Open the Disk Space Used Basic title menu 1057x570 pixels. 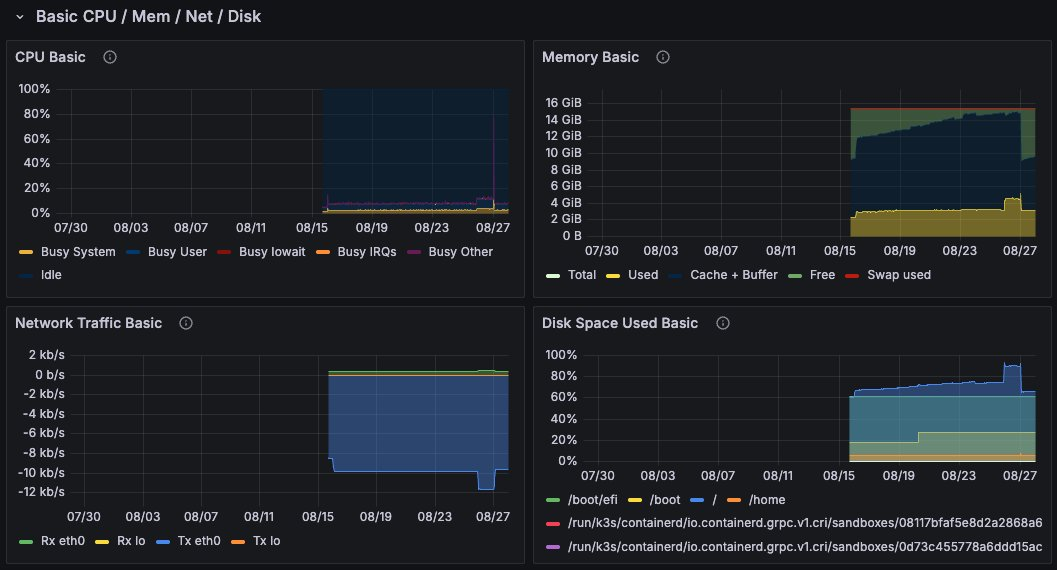pyautogui.click(x=620, y=323)
